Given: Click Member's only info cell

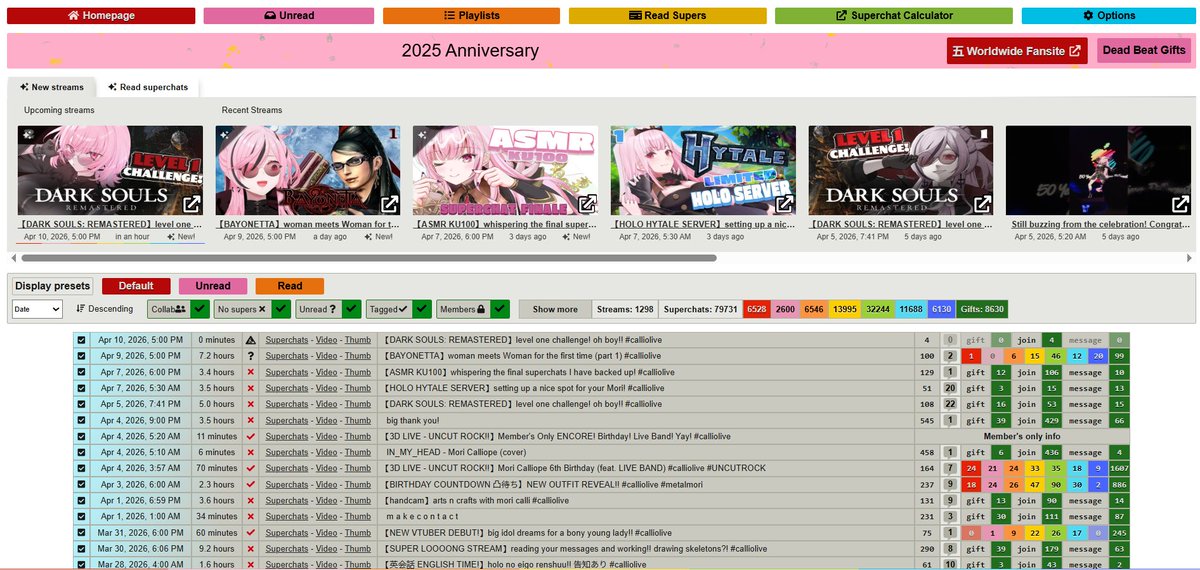Looking at the screenshot, I should coord(1022,436).
